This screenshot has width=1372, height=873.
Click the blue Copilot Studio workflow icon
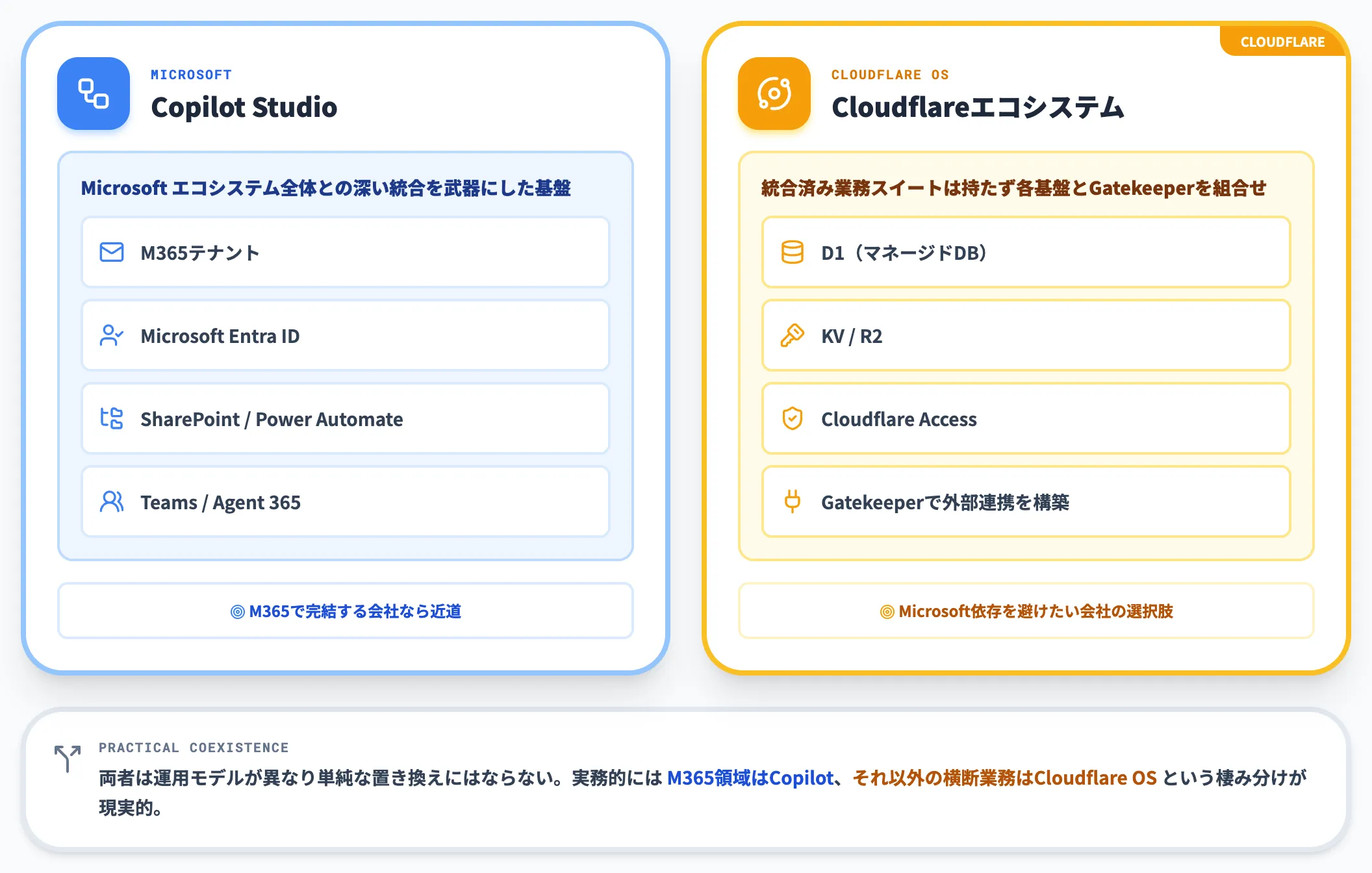click(x=94, y=94)
